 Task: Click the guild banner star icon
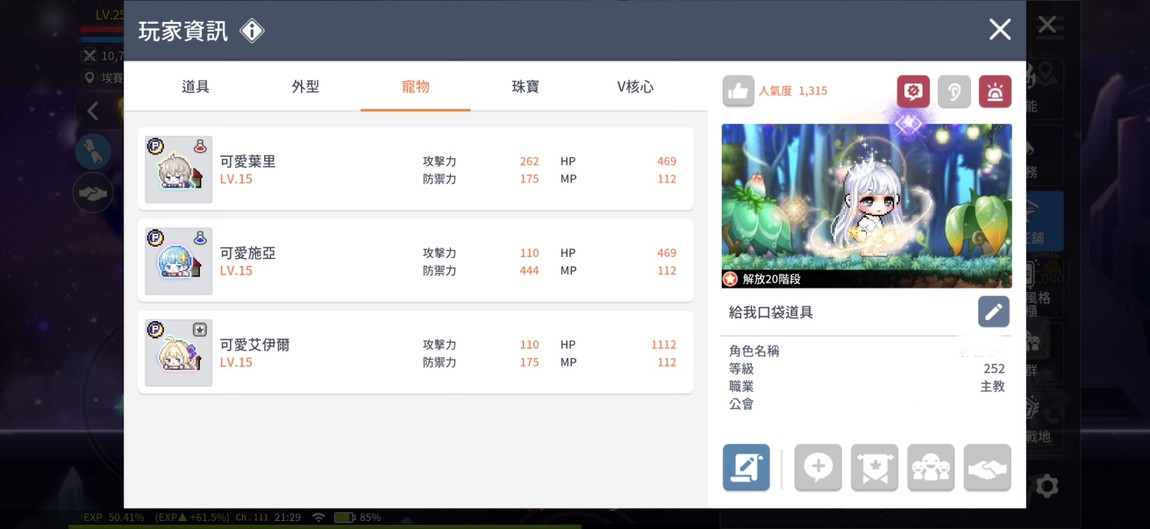click(874, 467)
